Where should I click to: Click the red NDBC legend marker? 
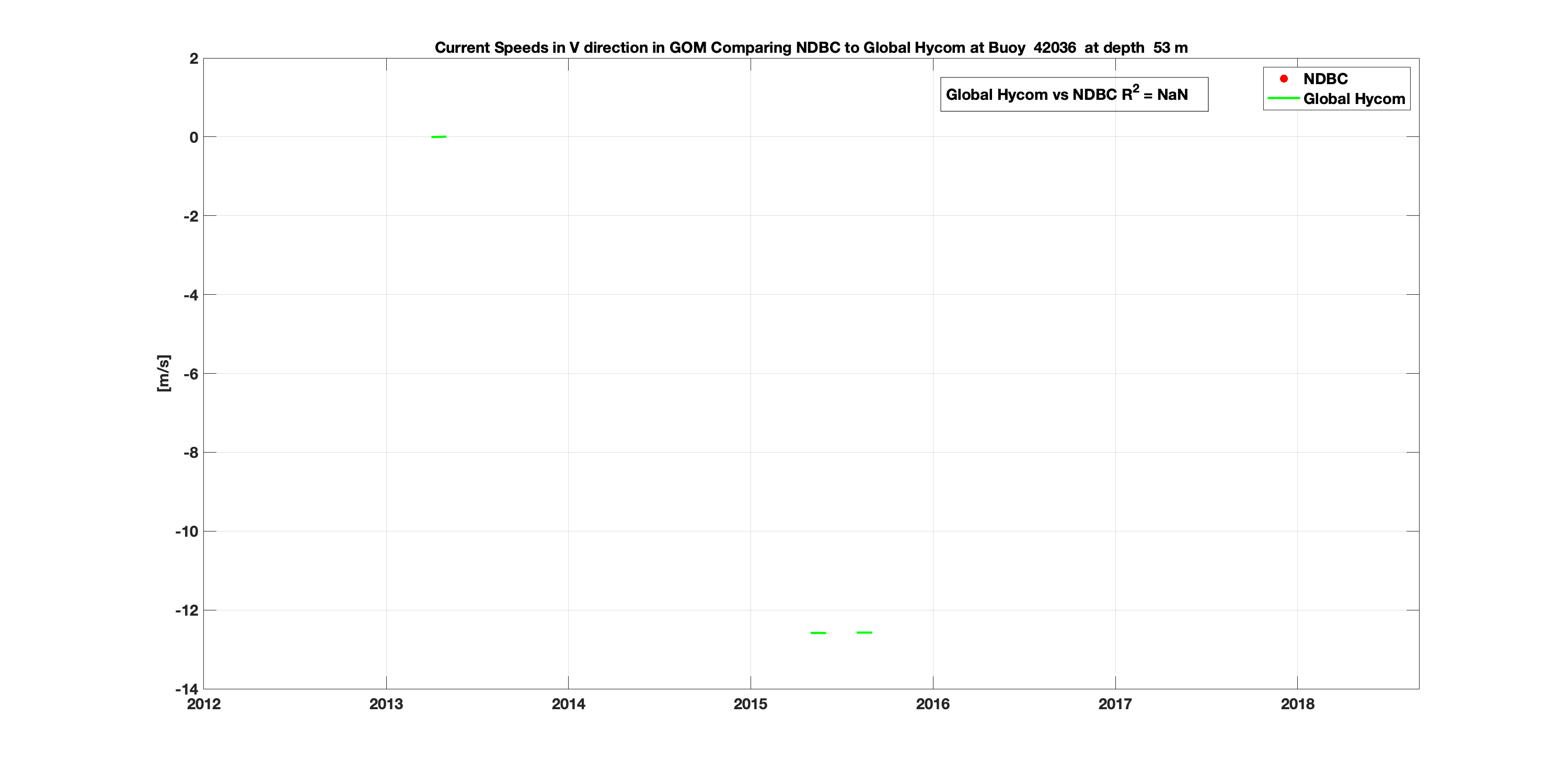(x=1284, y=78)
